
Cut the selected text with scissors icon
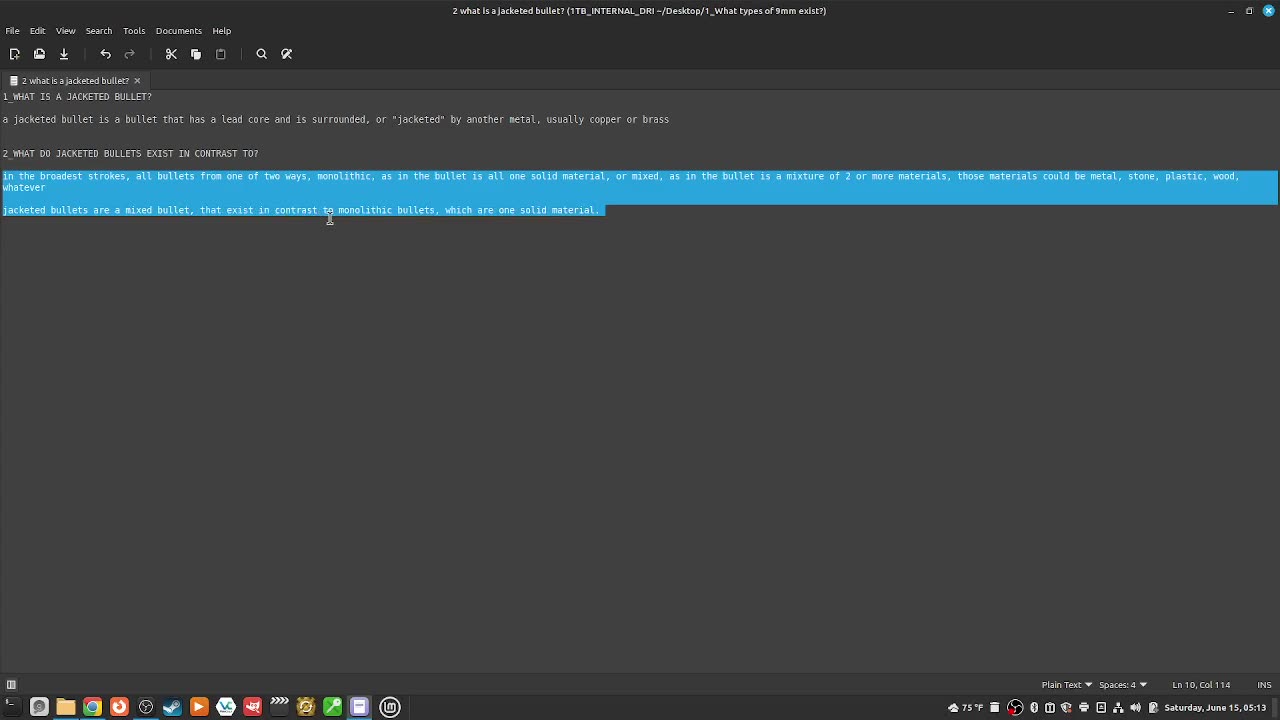(171, 54)
